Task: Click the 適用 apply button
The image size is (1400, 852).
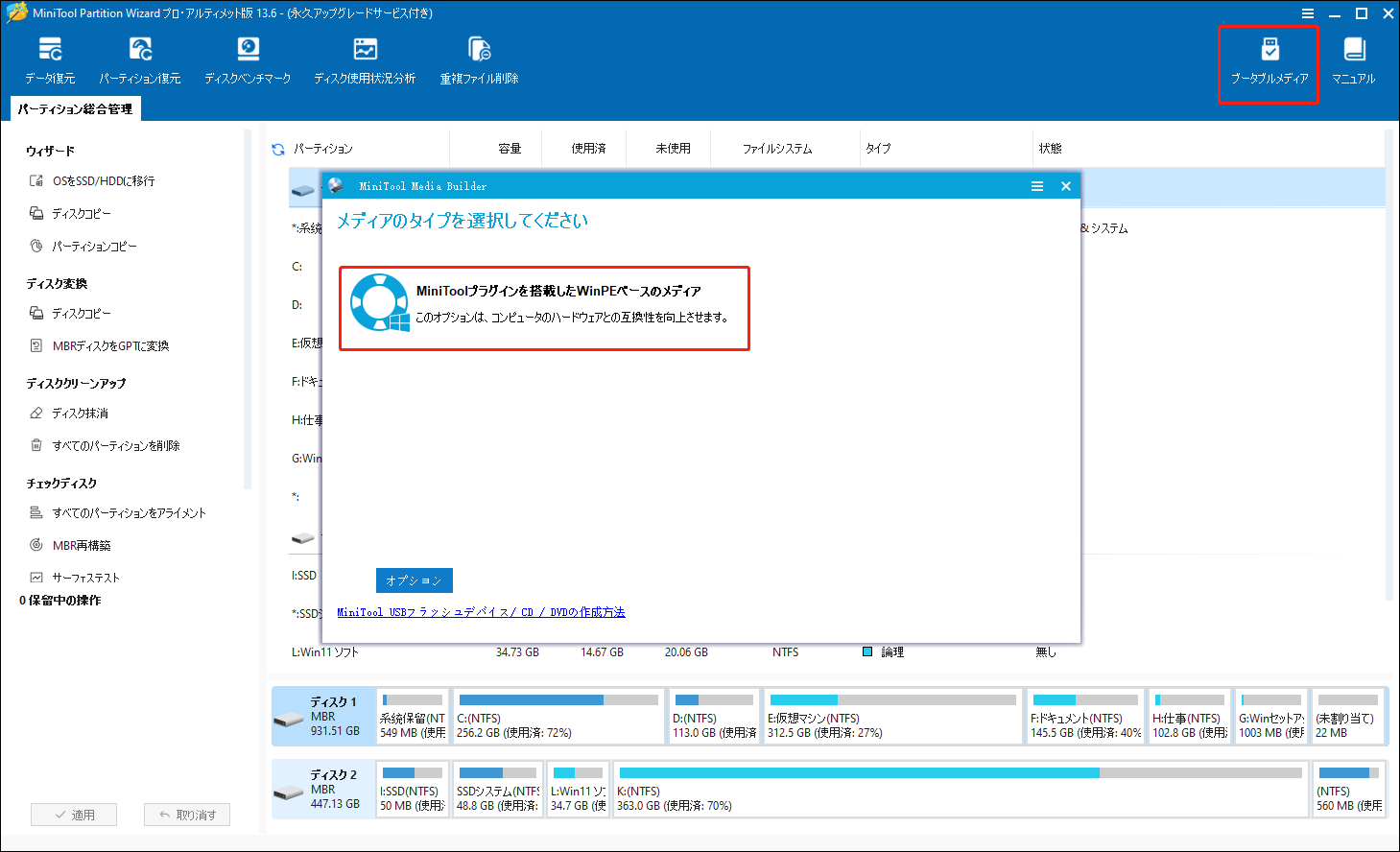Action: coord(74,815)
